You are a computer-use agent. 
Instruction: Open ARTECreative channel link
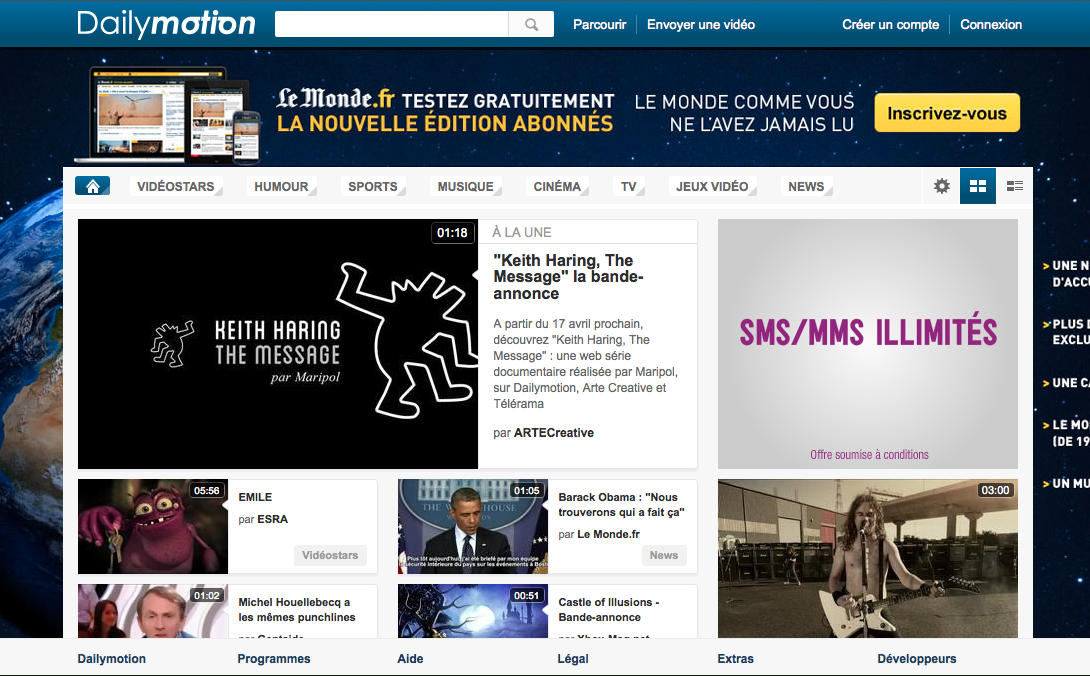tap(553, 433)
